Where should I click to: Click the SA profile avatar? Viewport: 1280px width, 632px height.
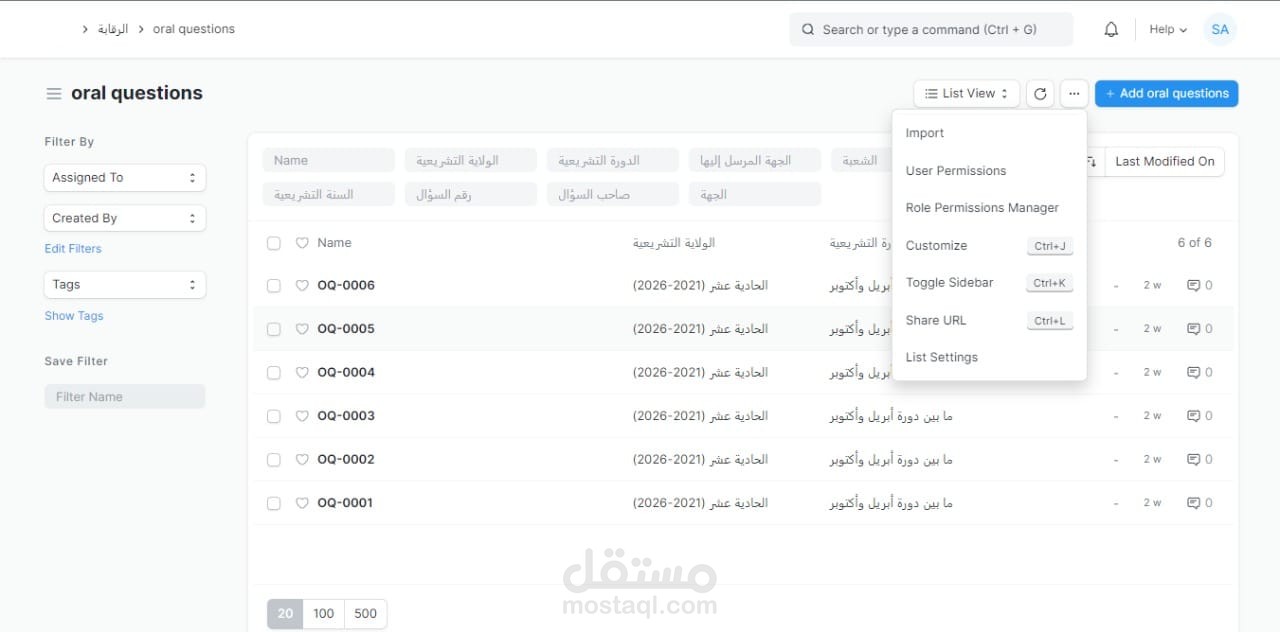1219,29
